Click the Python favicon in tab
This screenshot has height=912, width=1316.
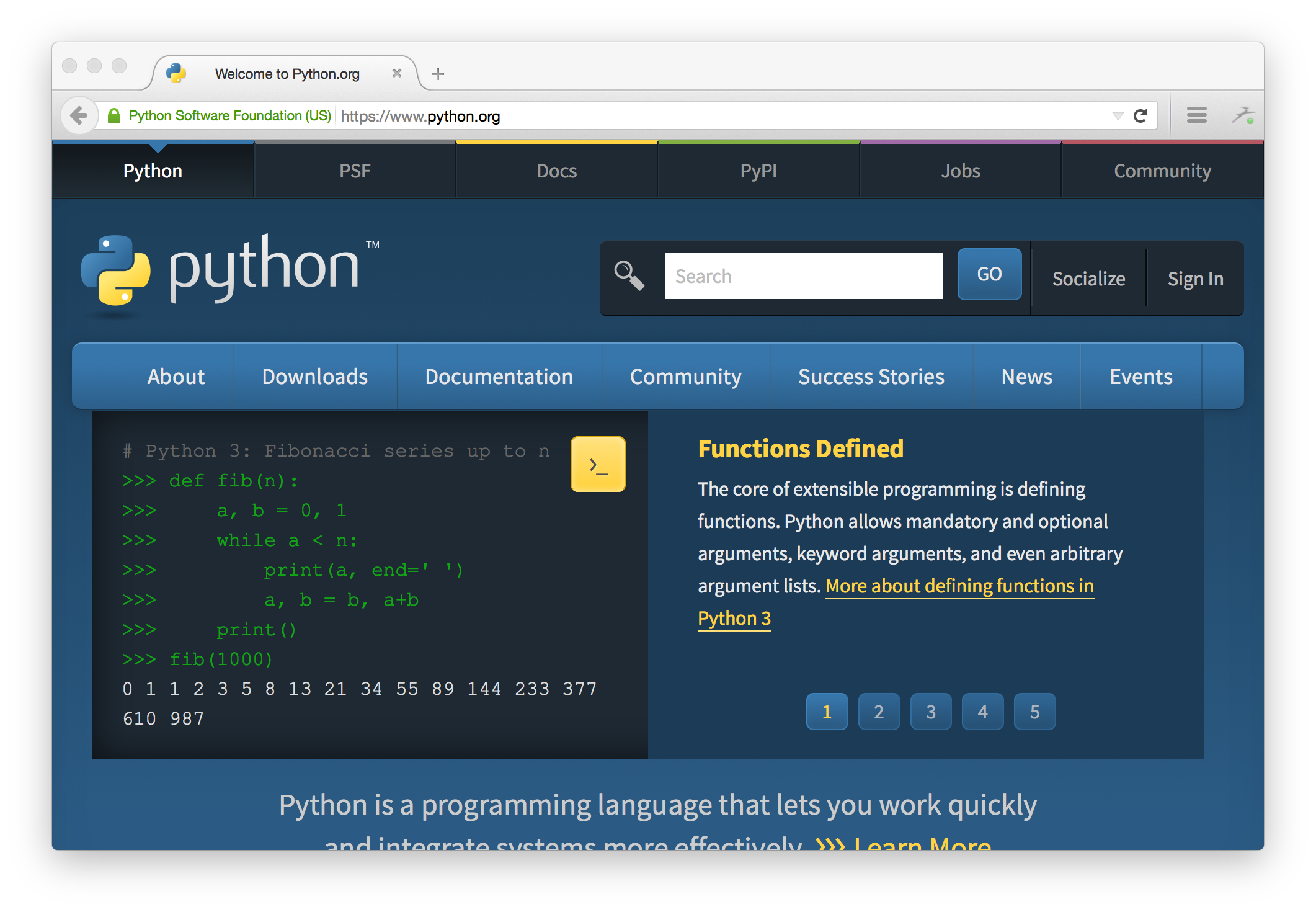coord(176,73)
